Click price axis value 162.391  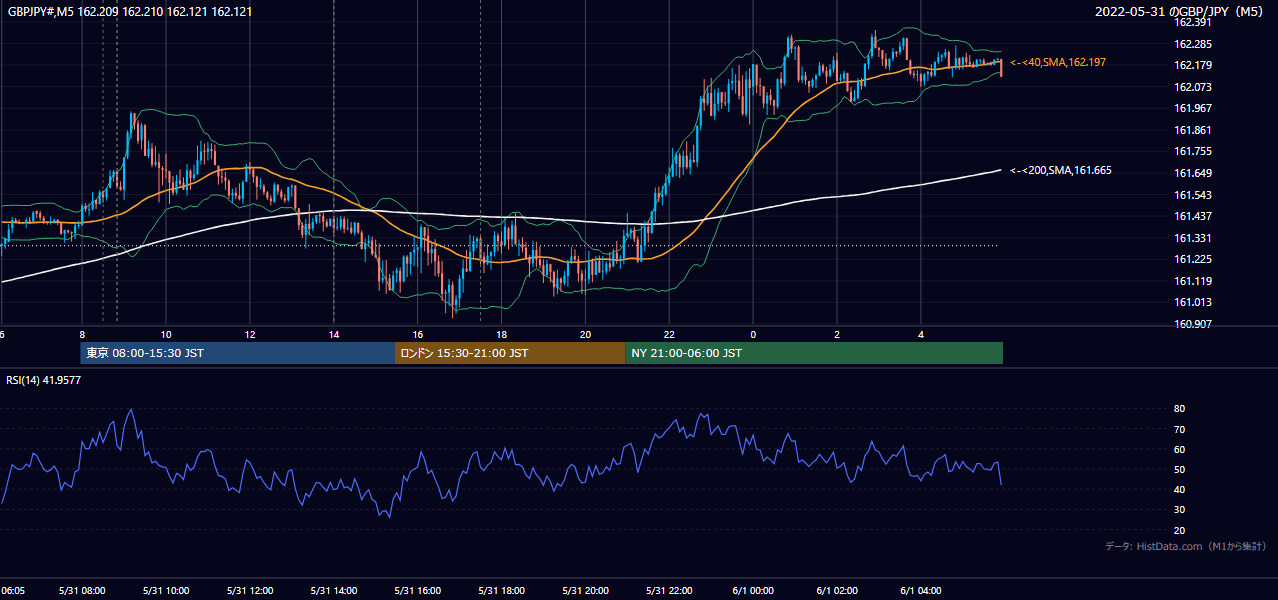click(x=1192, y=22)
